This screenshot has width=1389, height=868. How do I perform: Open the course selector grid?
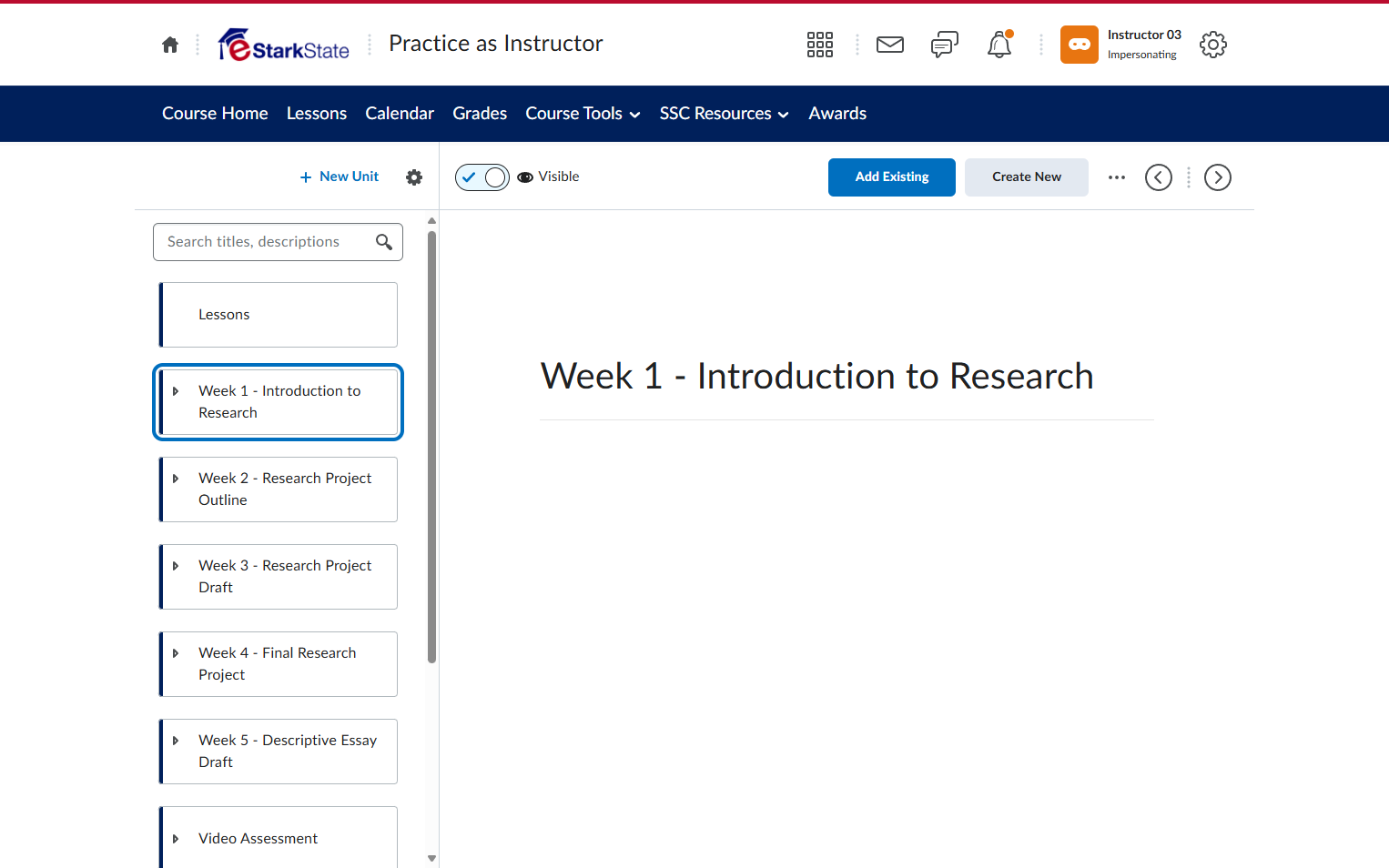(820, 45)
